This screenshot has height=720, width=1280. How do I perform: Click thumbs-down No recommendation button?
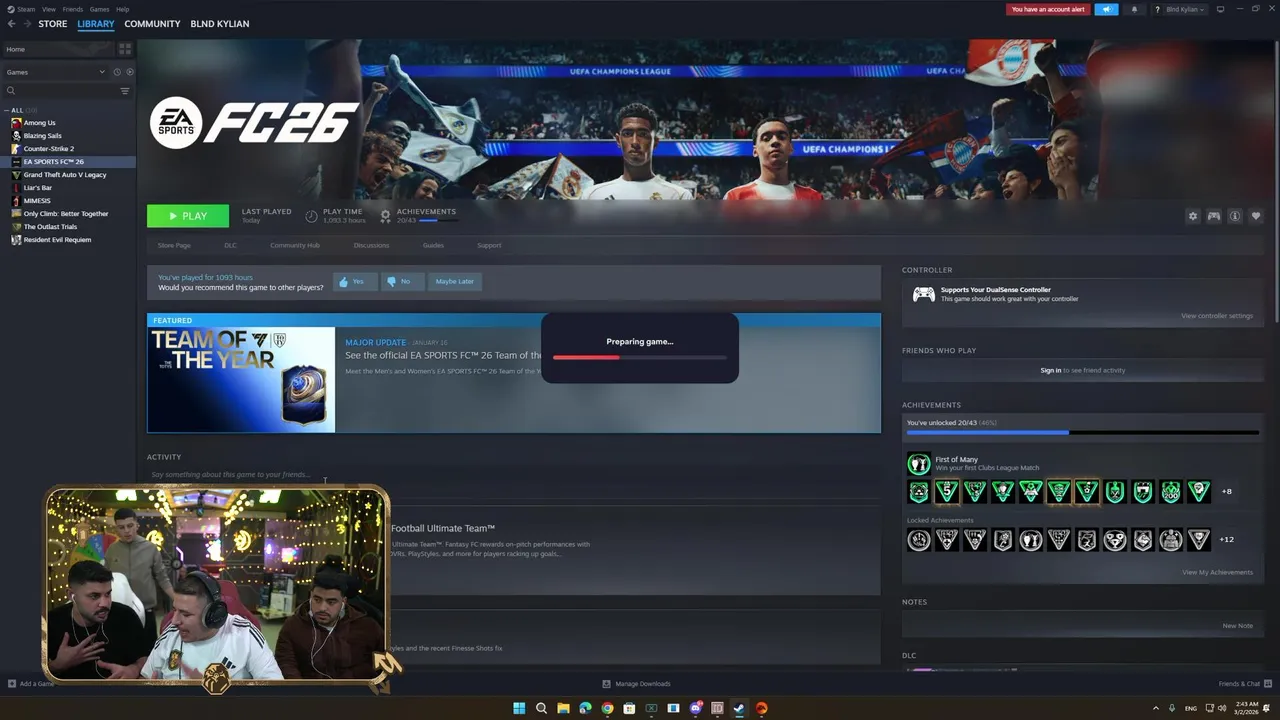(x=402, y=282)
